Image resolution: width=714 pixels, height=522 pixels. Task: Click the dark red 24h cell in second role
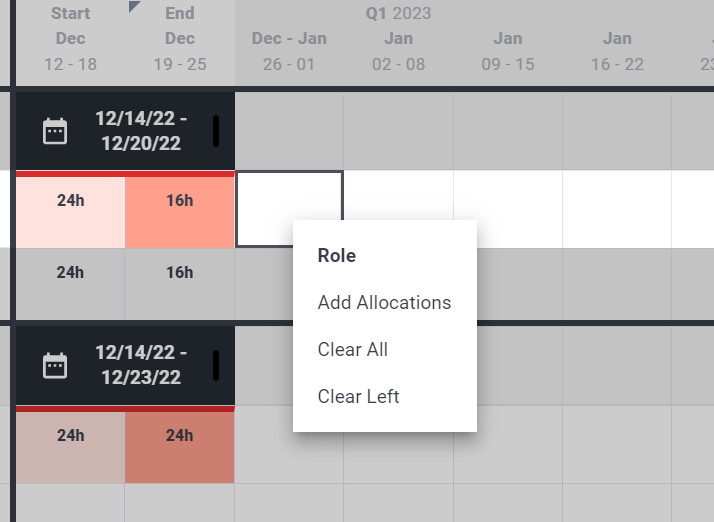coord(180,447)
